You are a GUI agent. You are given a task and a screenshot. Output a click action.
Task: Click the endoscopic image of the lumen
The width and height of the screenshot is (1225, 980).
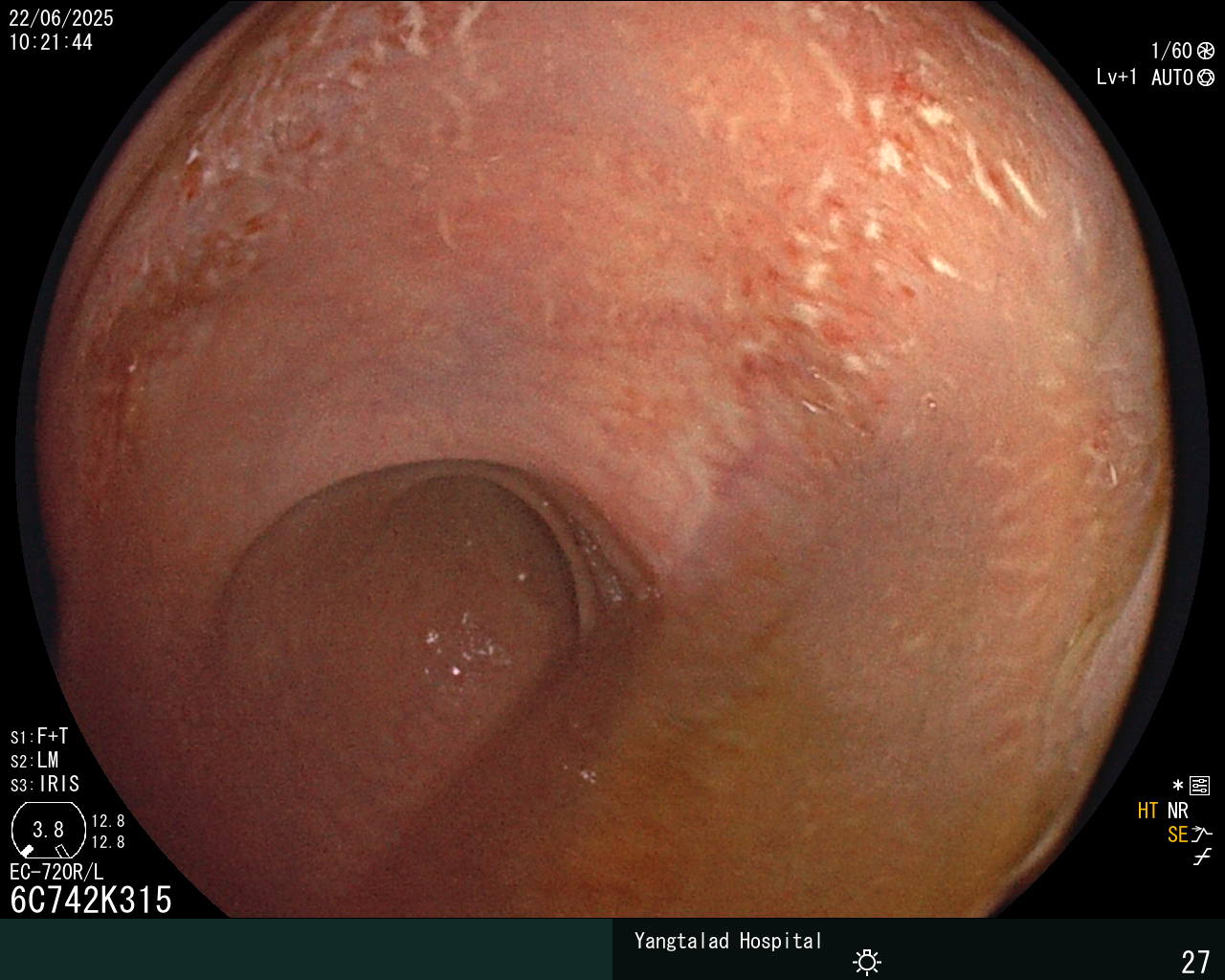tap(612, 459)
